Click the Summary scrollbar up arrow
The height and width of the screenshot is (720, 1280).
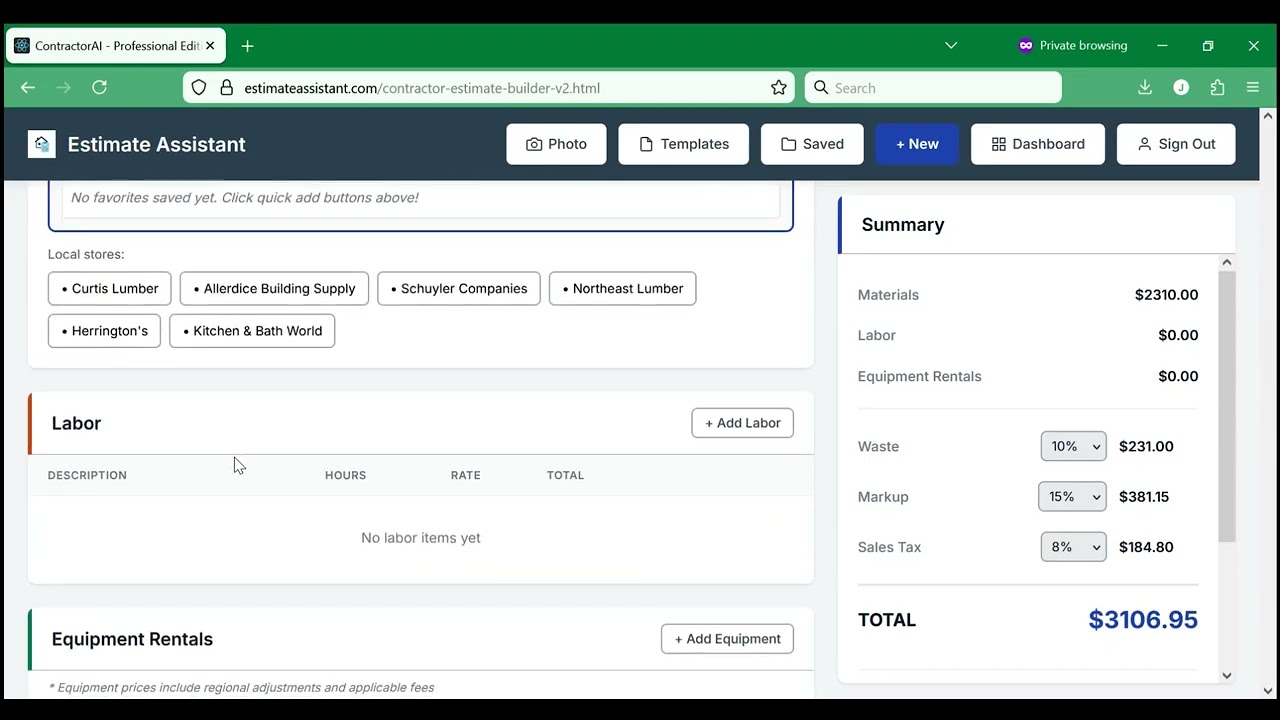click(1227, 262)
